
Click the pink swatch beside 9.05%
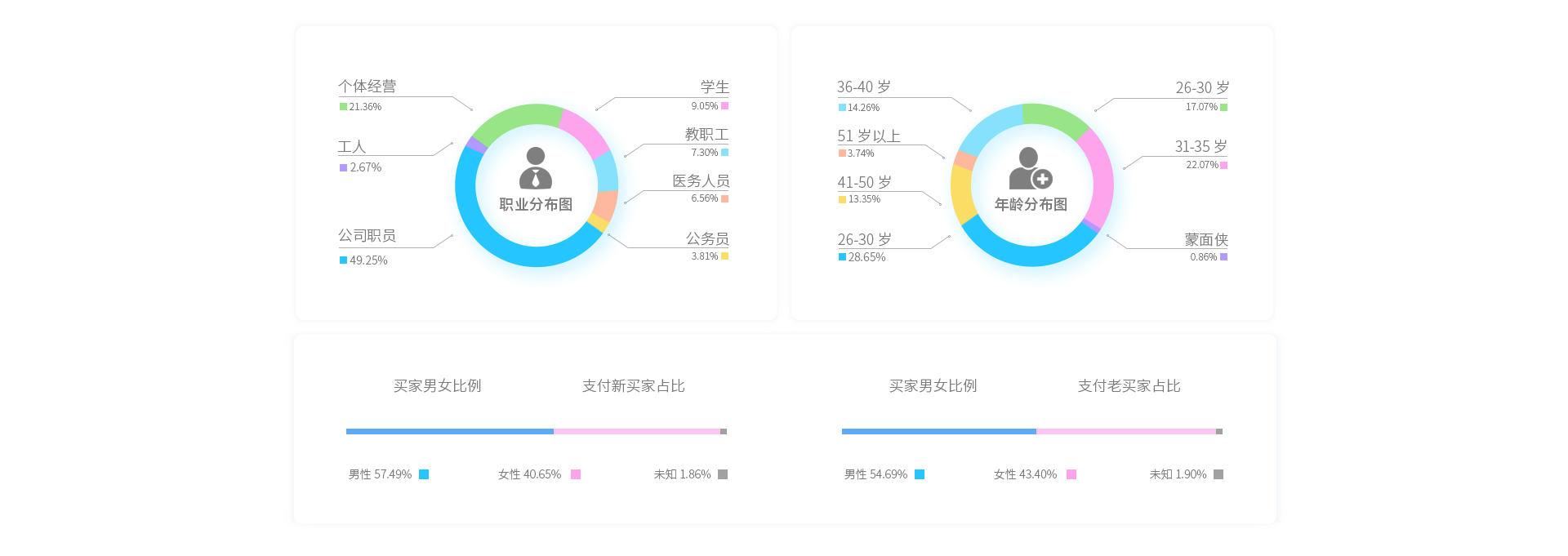click(x=724, y=106)
